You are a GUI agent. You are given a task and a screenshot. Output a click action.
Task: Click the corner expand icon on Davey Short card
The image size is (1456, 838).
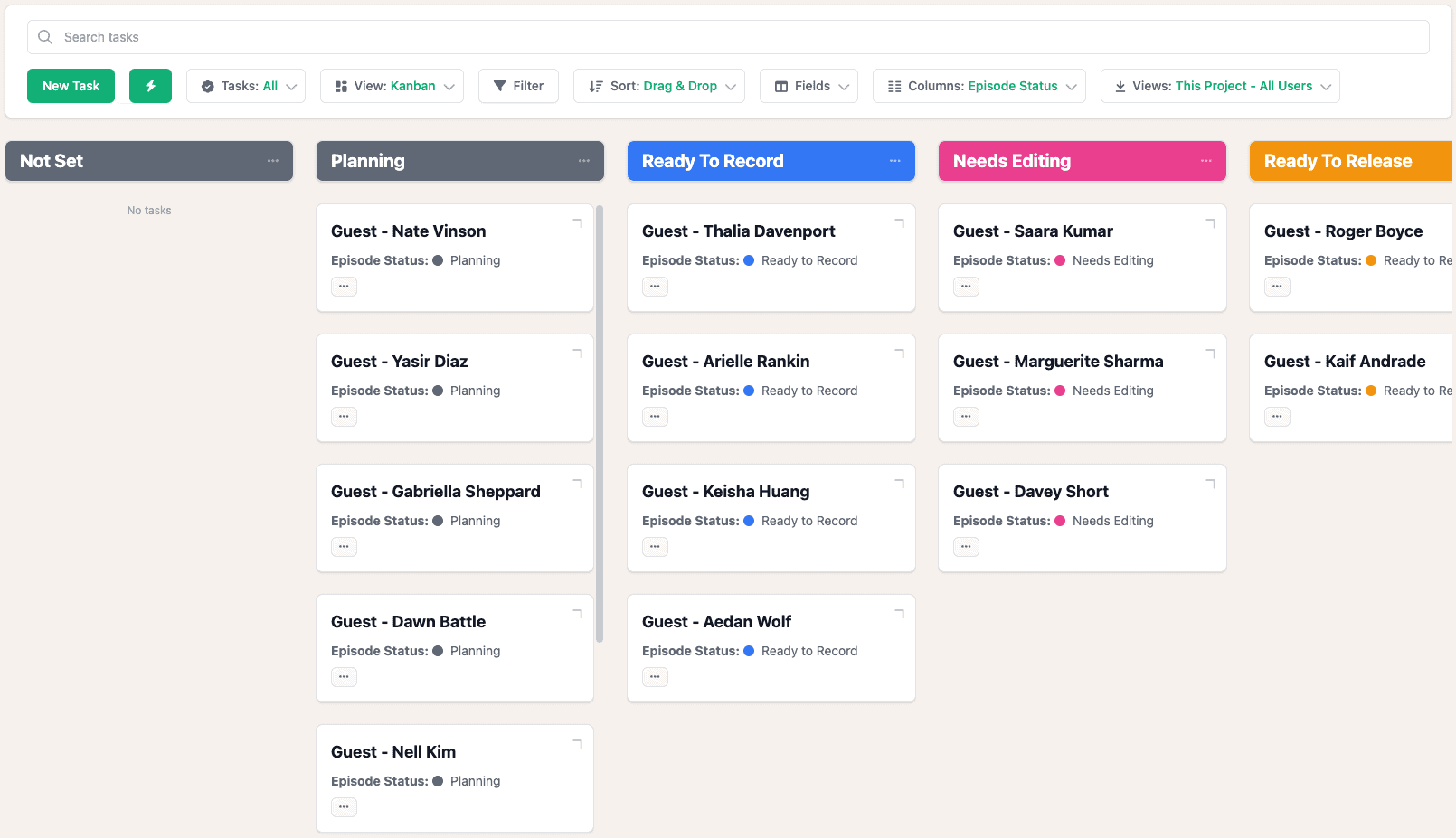pyautogui.click(x=1210, y=484)
